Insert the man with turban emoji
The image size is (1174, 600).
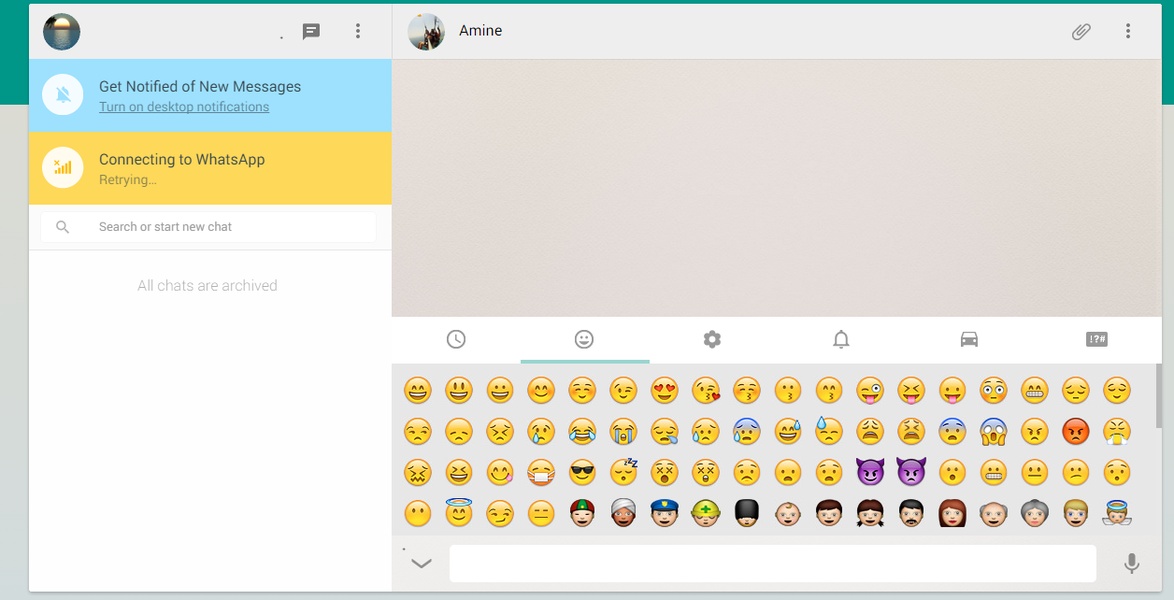623,513
